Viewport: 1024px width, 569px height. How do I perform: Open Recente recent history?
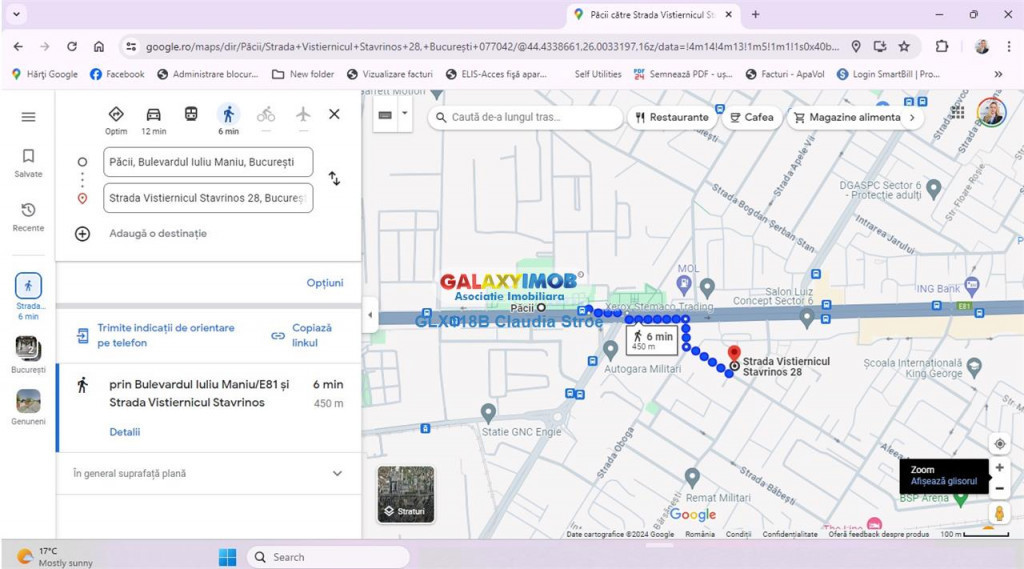[28, 216]
